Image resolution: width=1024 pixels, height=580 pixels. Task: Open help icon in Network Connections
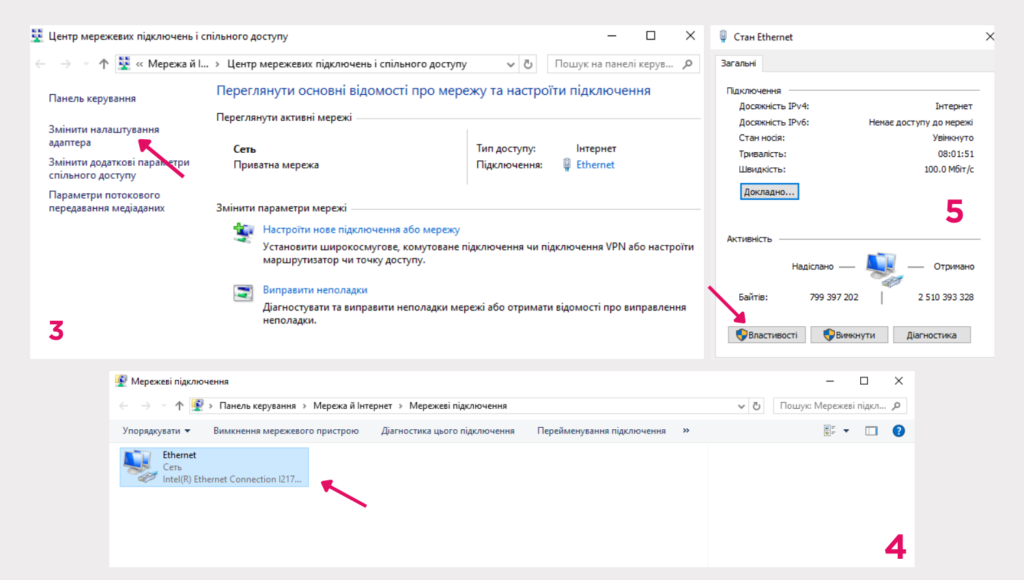[899, 430]
